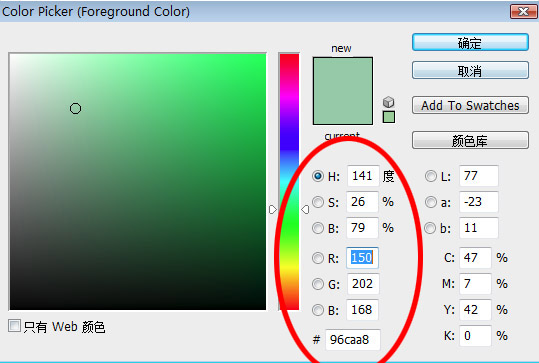Select the R red radio button
Viewport: 539px width, 363px height.
point(318,258)
